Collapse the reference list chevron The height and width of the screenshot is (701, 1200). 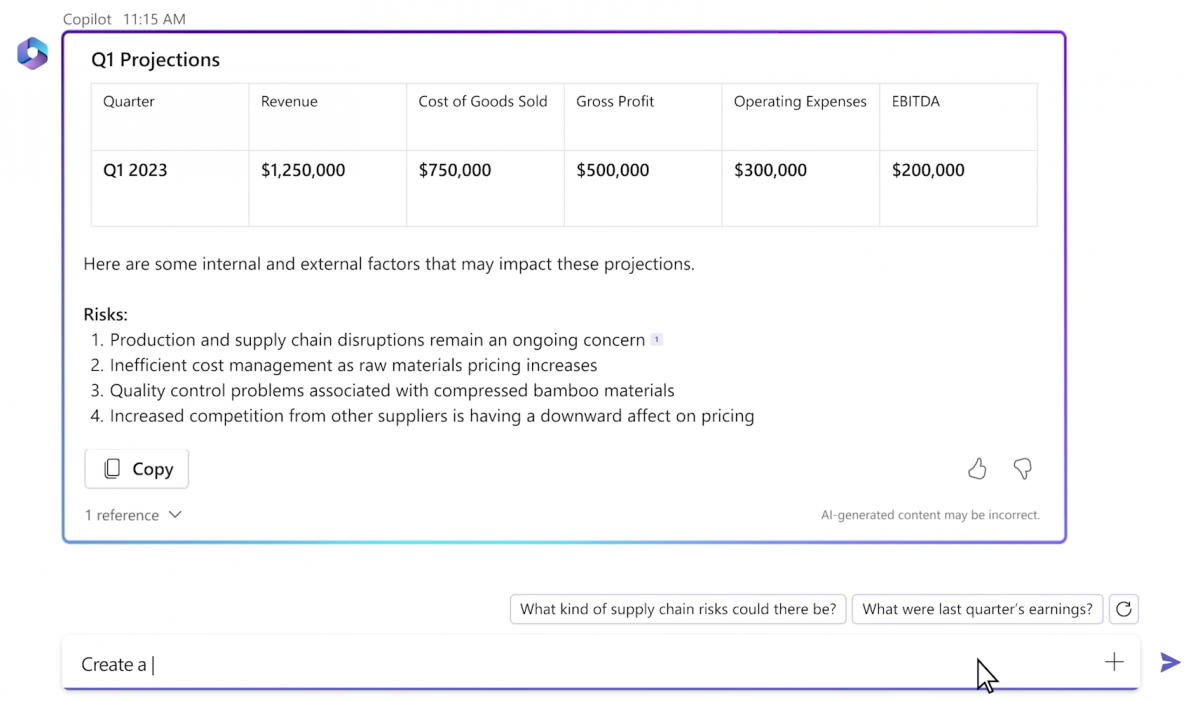coord(175,515)
